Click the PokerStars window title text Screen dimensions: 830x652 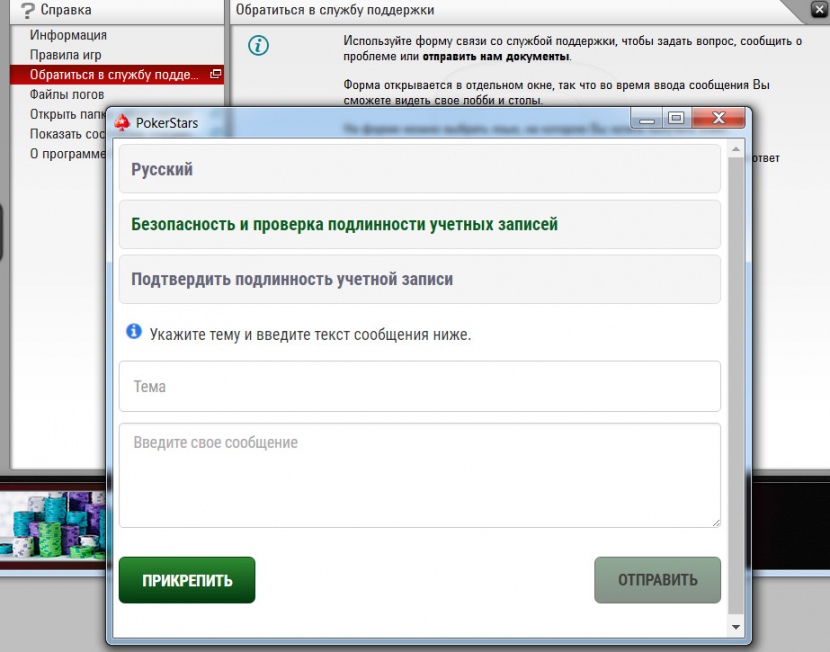point(167,123)
